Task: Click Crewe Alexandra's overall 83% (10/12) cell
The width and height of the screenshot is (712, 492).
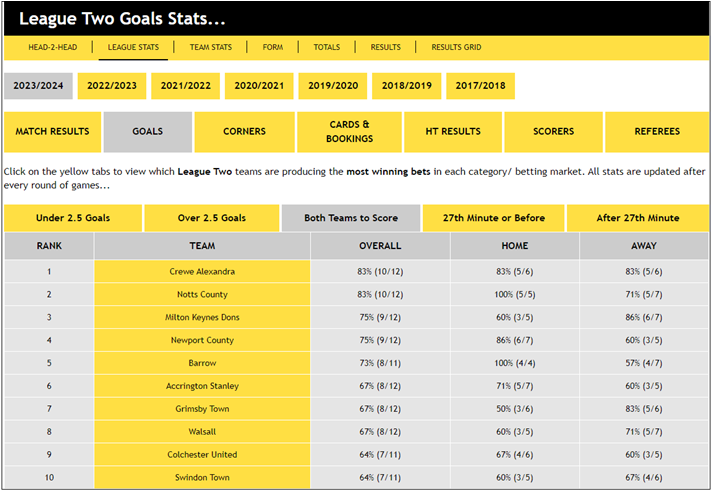Action: tap(380, 271)
